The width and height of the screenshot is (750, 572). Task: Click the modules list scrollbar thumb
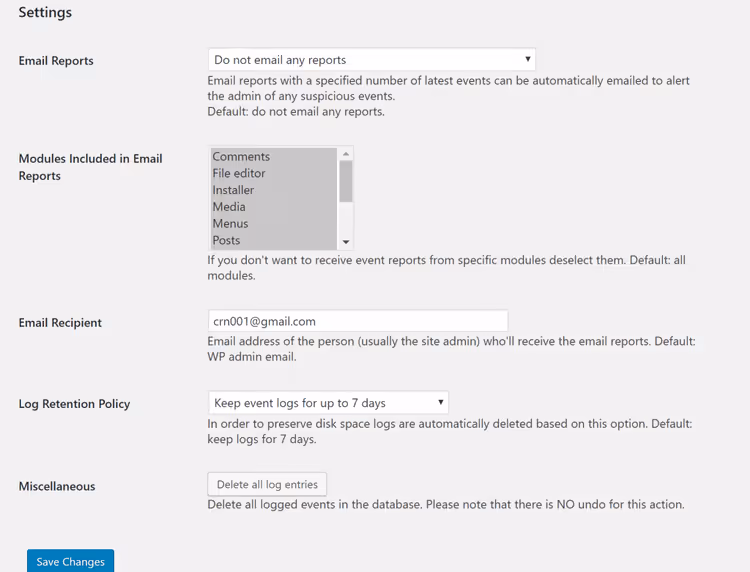pyautogui.click(x=346, y=181)
